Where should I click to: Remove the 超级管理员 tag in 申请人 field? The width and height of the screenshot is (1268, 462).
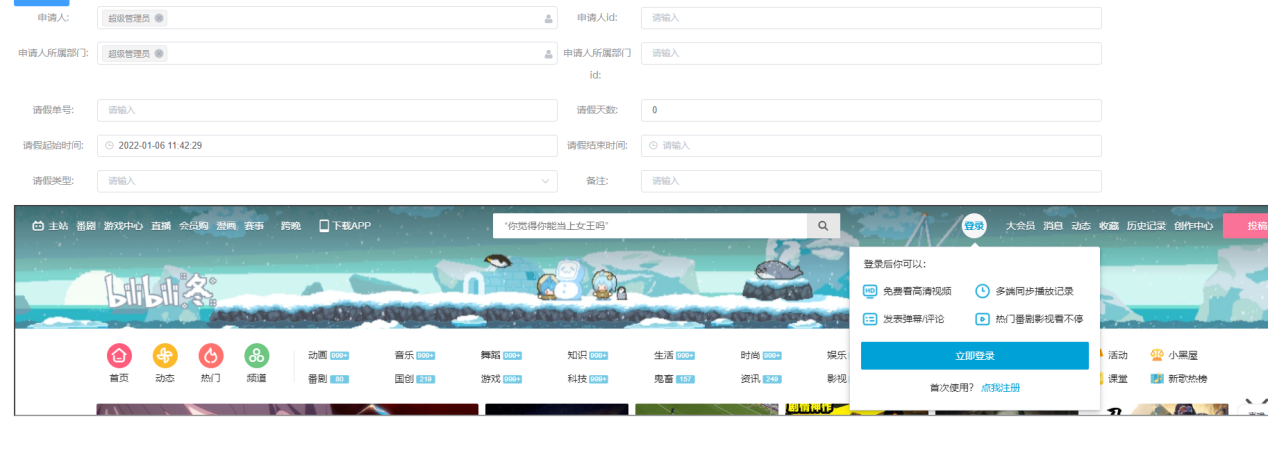(x=159, y=18)
